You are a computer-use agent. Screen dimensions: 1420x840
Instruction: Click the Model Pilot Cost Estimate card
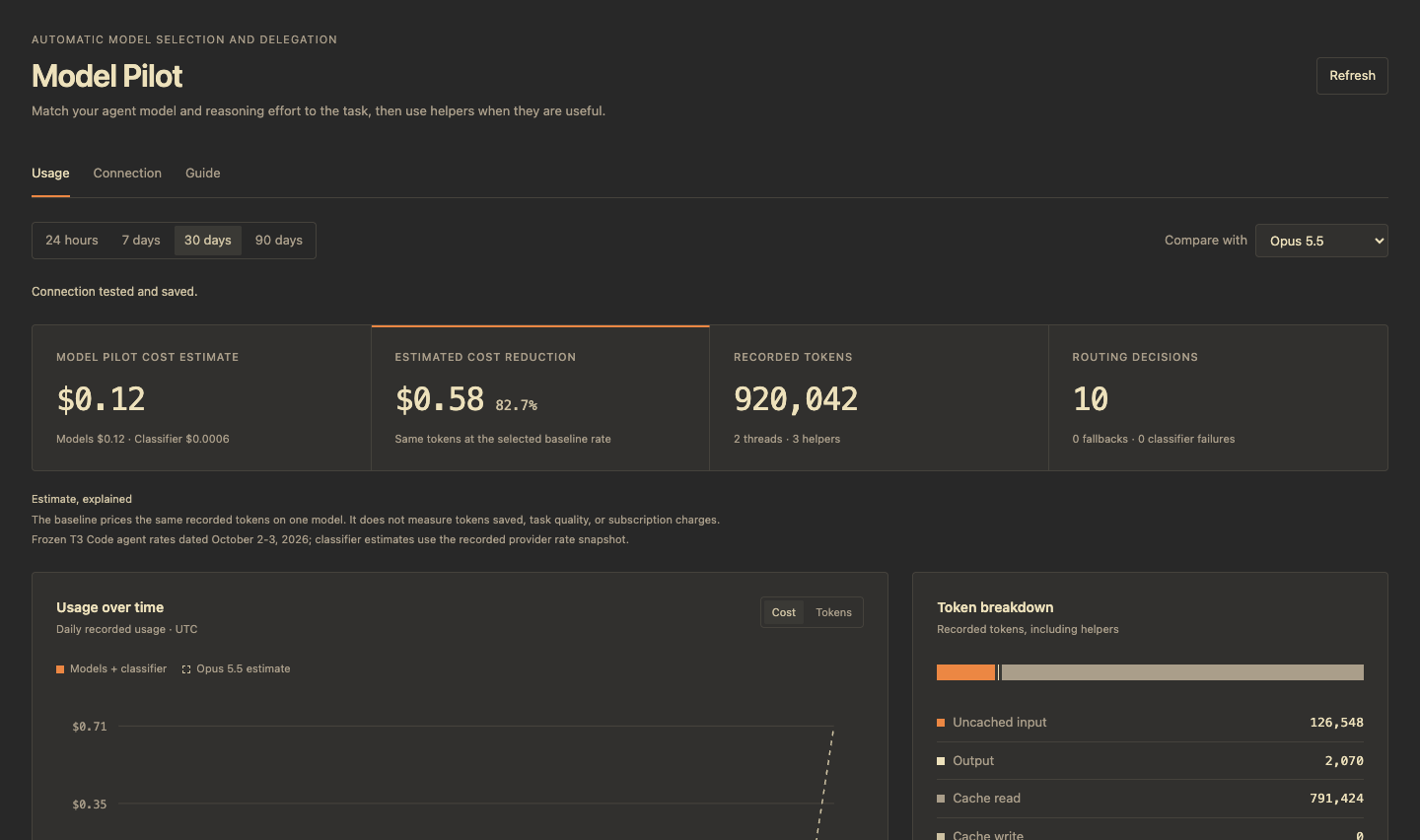(201, 398)
